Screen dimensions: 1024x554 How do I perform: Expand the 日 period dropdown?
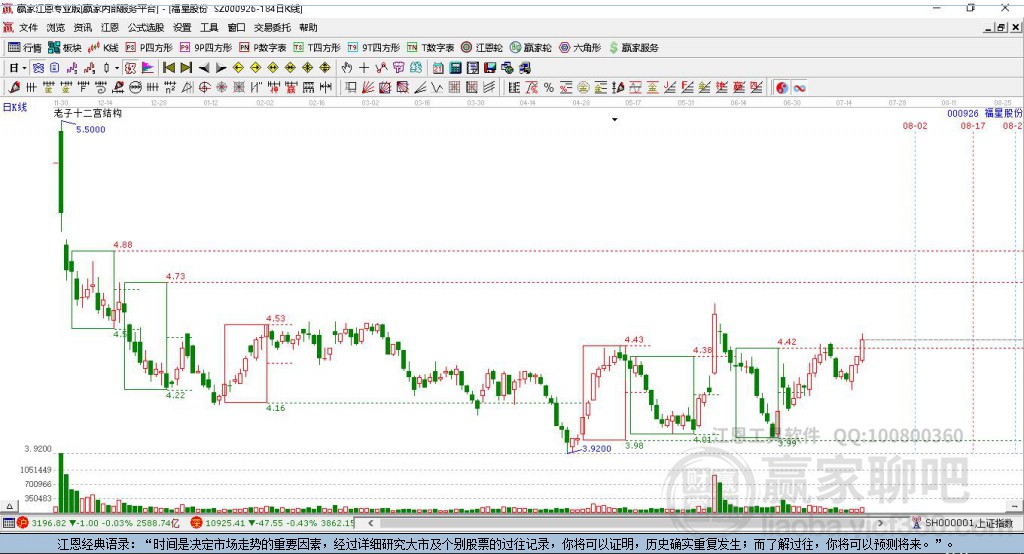pyautogui.click(x=24, y=68)
